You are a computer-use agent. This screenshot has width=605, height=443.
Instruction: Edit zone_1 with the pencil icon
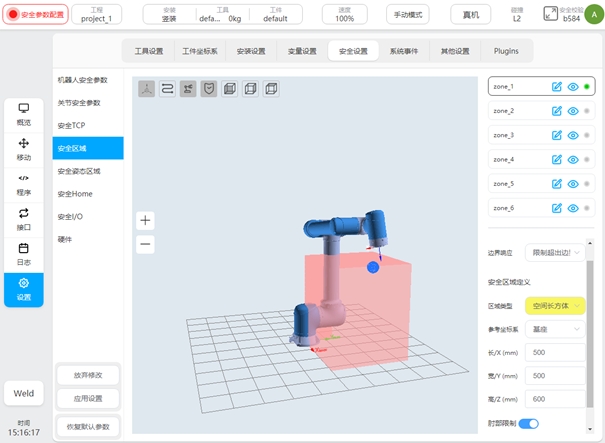[x=557, y=87]
